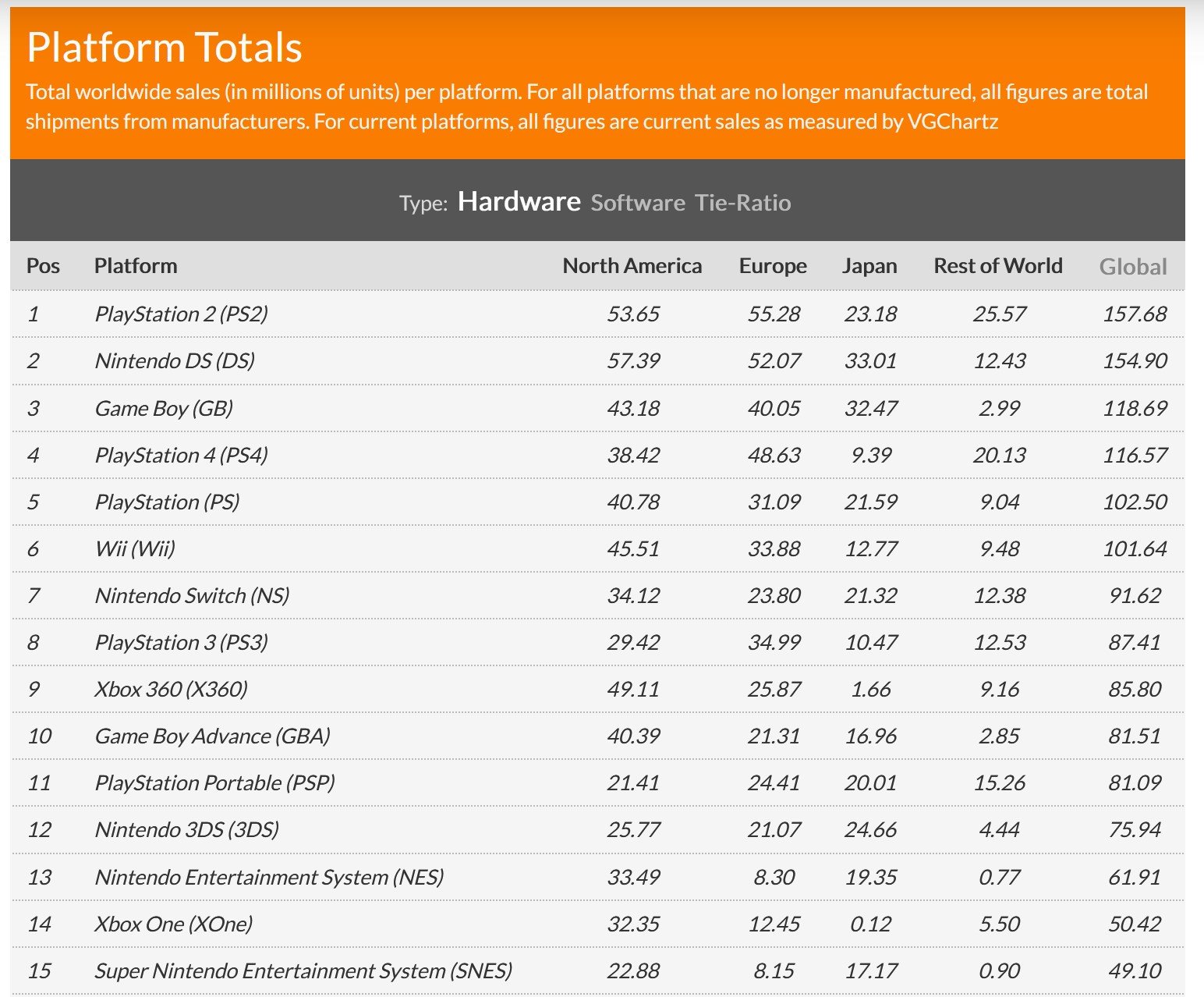The image size is (1204, 997).
Task: Open the Wii (Wii) platform link
Action: 135,548
